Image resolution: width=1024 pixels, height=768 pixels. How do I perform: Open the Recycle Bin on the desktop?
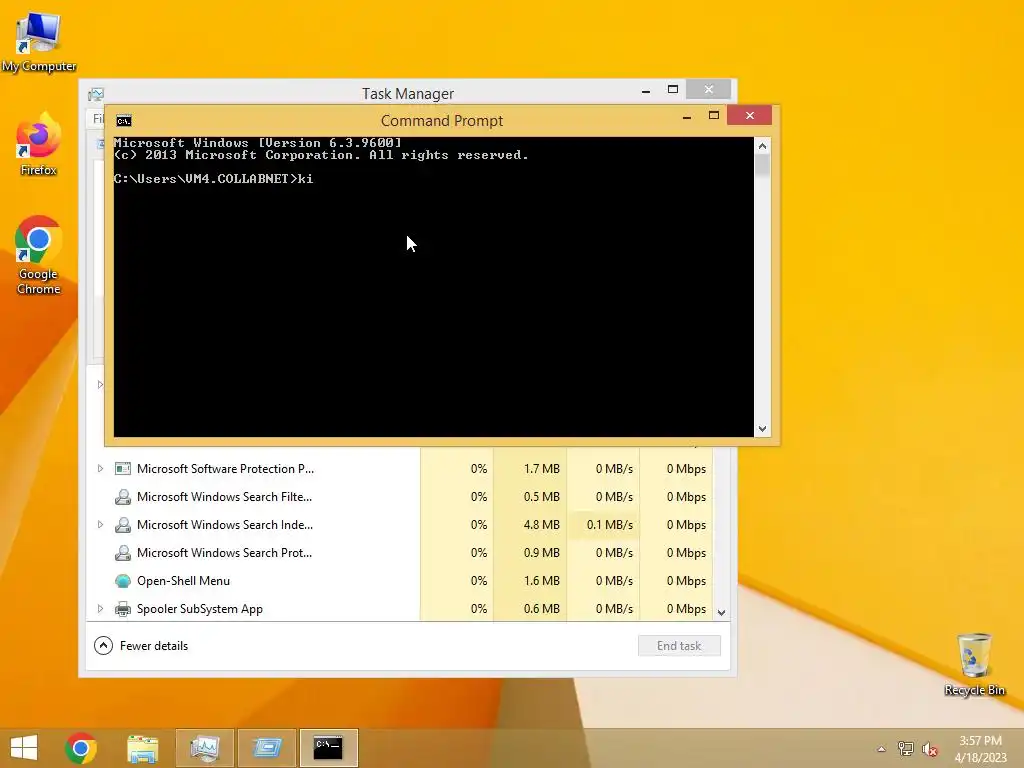[974, 665]
